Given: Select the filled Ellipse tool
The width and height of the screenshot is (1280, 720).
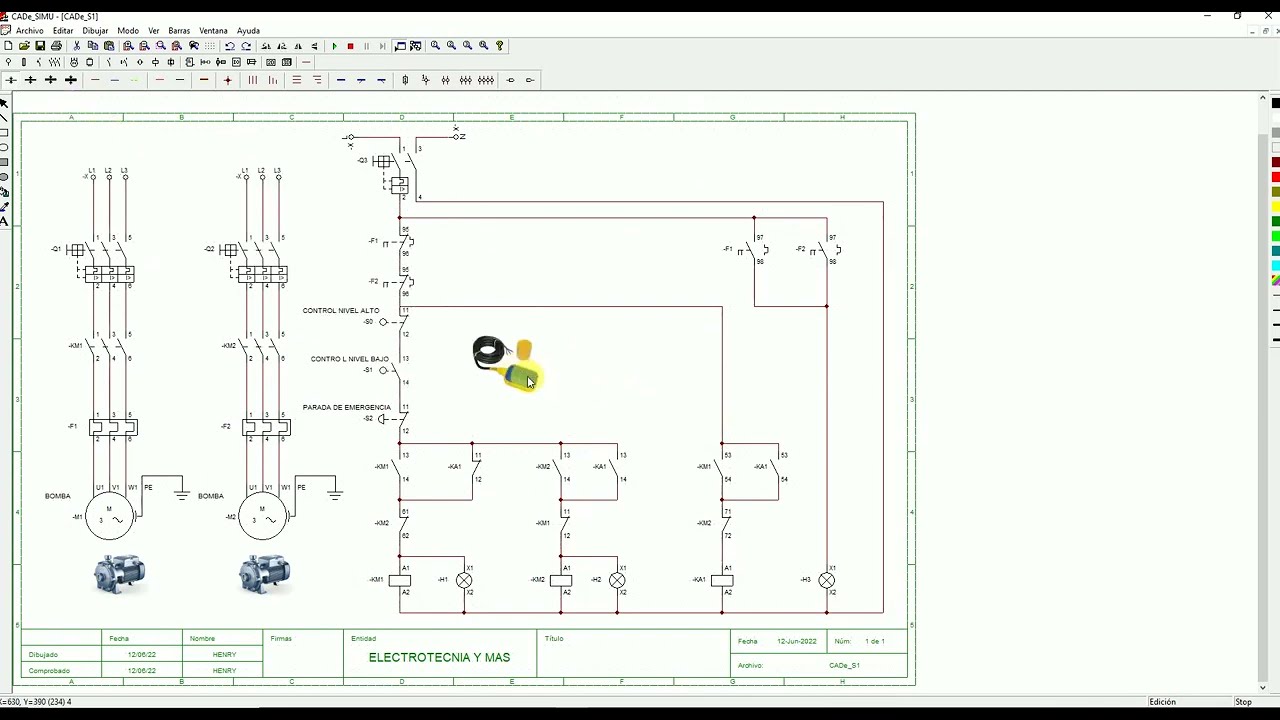Looking at the screenshot, I should (x=4, y=177).
